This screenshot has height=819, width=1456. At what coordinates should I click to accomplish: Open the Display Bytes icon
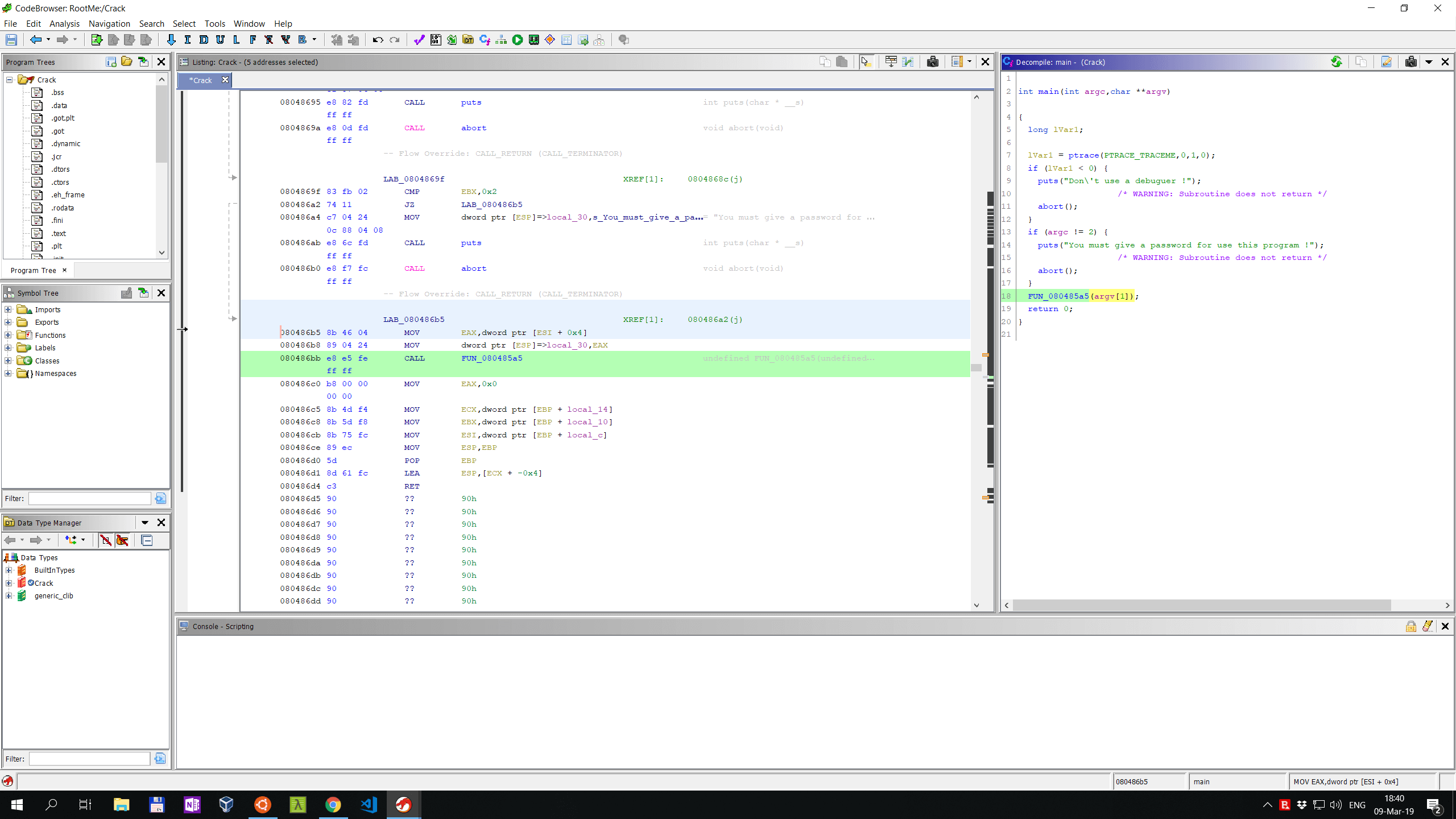click(x=436, y=40)
